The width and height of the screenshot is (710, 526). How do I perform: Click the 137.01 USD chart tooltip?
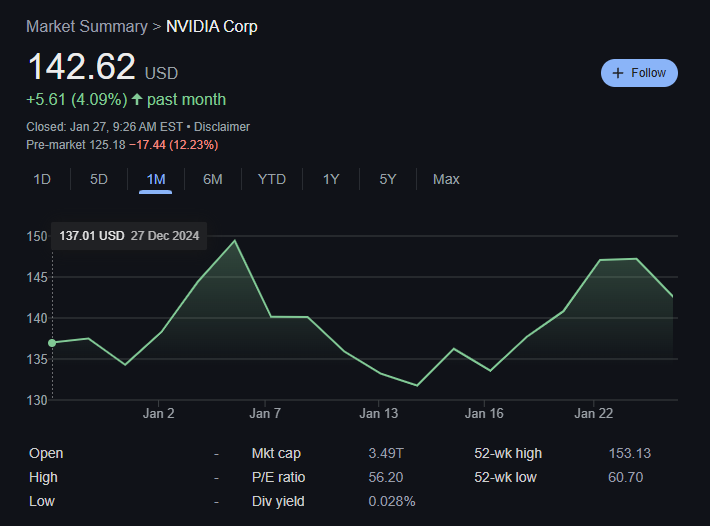[x=129, y=236]
